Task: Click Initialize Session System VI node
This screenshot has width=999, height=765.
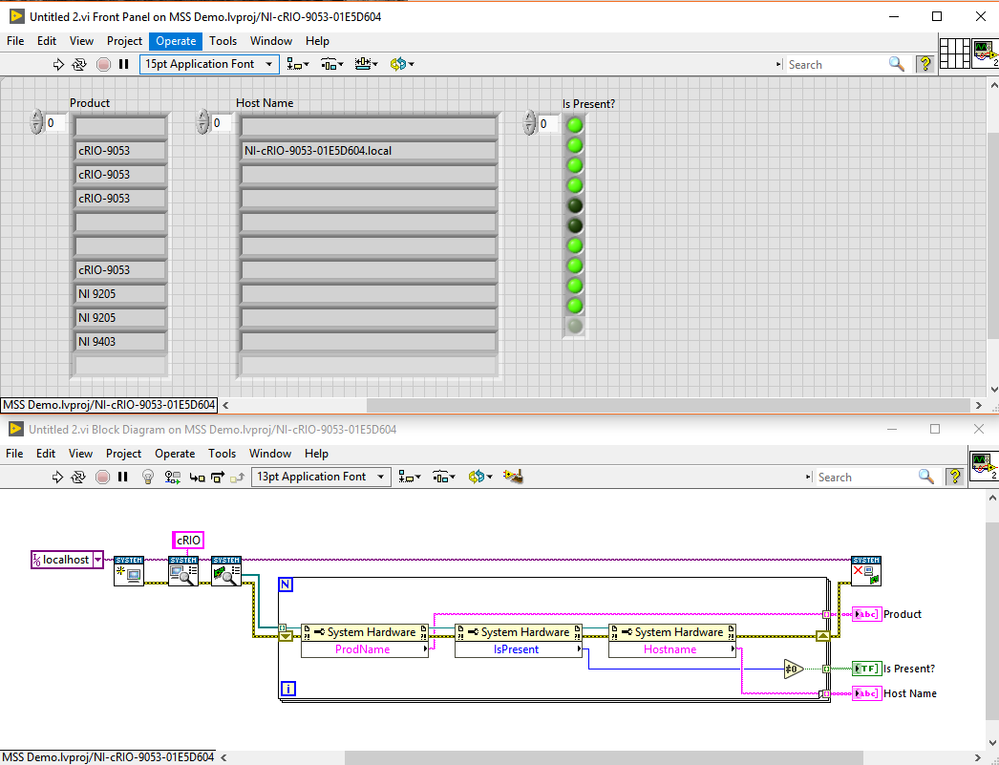Action: click(129, 571)
